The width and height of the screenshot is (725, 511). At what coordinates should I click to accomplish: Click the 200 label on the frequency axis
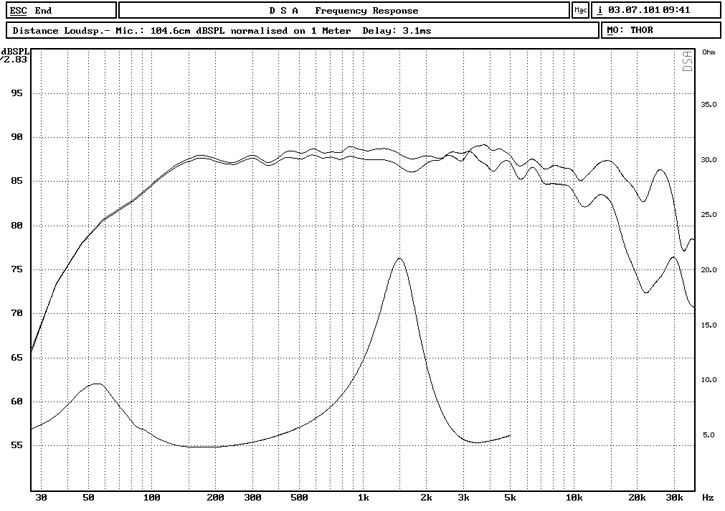215,498
